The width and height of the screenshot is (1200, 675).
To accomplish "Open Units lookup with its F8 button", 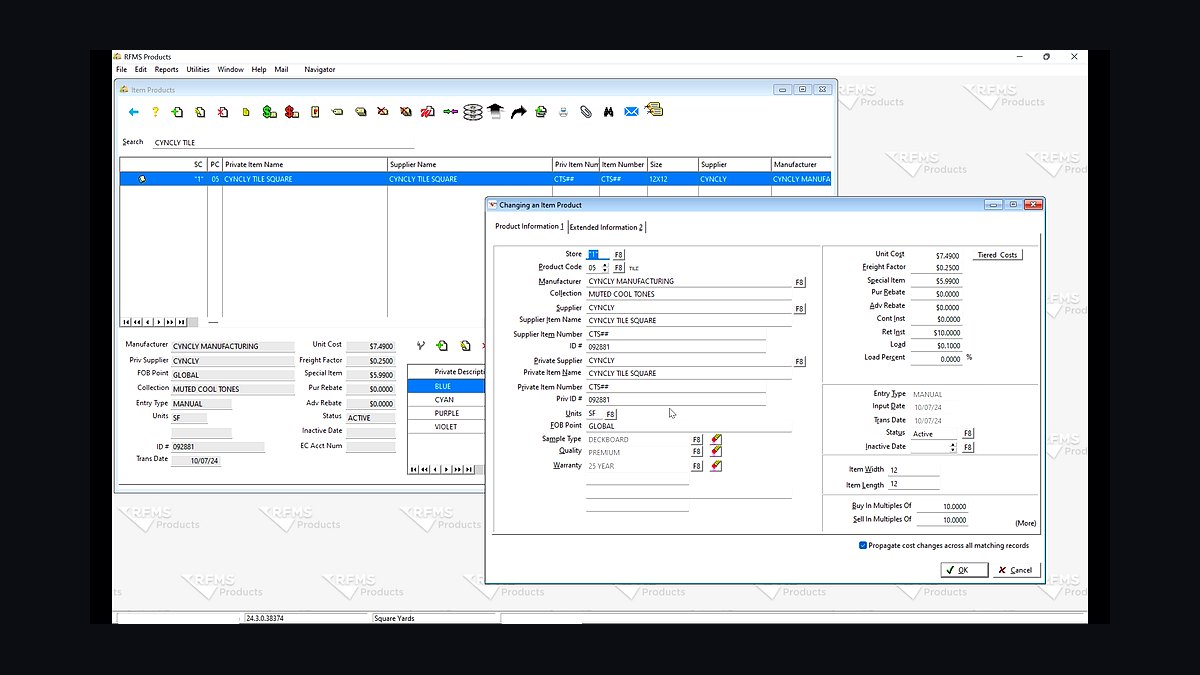I will tap(611, 414).
